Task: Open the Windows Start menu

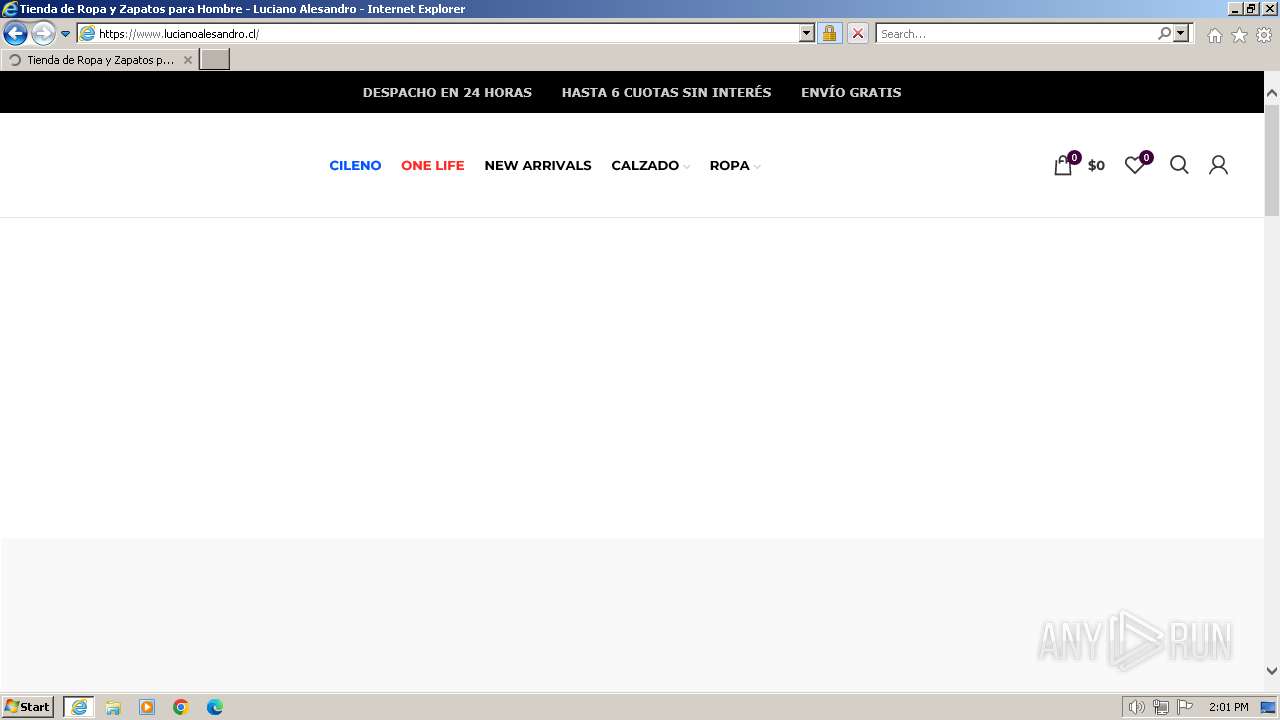Action: coord(27,707)
